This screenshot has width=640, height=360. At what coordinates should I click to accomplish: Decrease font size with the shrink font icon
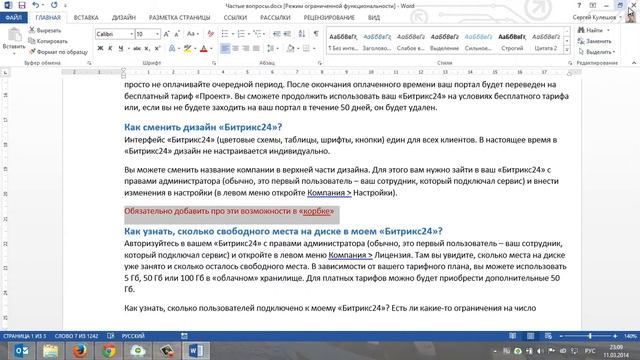(x=177, y=34)
